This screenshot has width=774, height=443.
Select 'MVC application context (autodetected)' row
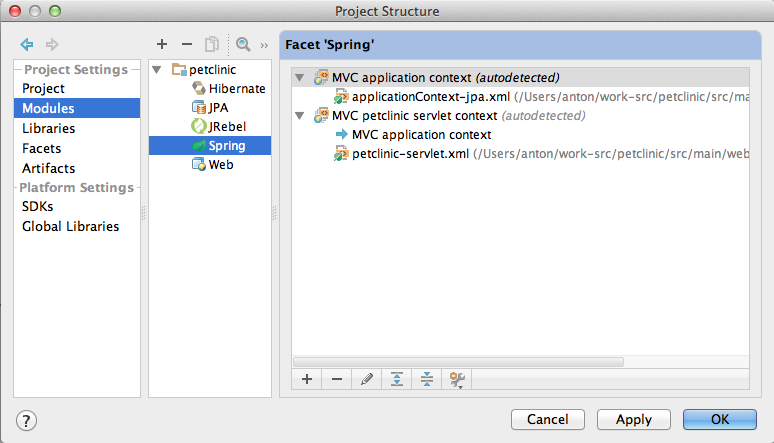click(520, 78)
